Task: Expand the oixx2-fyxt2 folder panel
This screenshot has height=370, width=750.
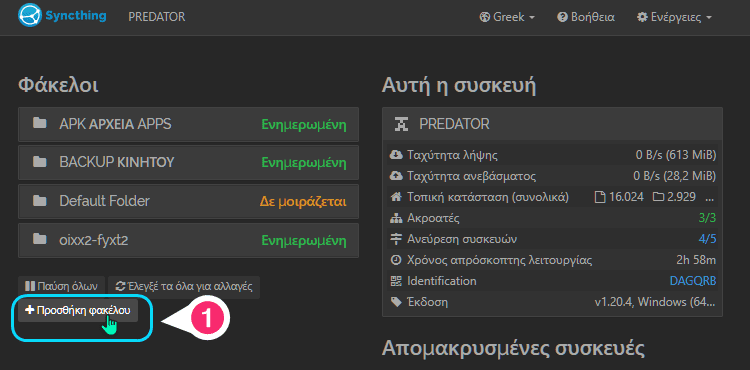Action: (x=188, y=240)
